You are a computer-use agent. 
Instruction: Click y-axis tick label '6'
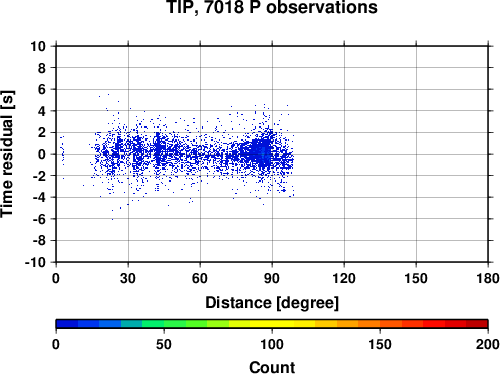coord(42,89)
